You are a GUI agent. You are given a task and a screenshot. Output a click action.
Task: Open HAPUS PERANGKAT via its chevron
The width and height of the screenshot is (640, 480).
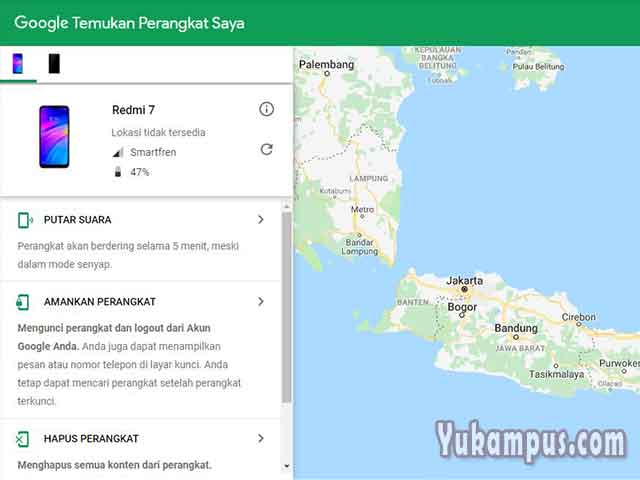click(261, 438)
